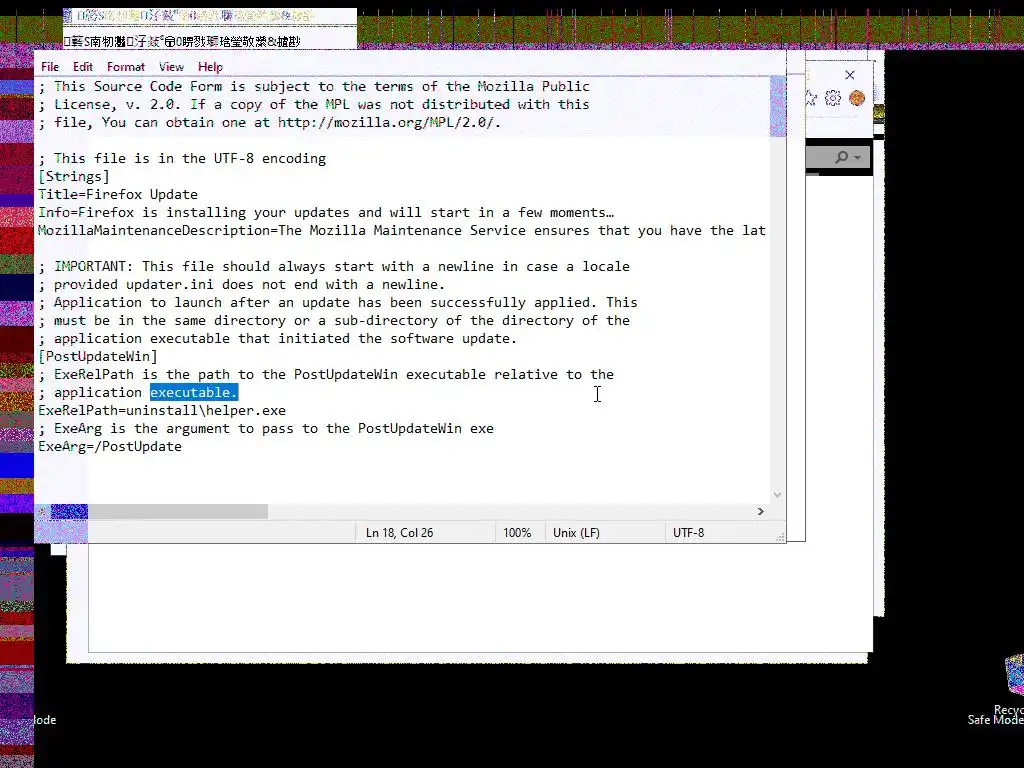1024x768 pixels.
Task: Click the orange smiley feedback icon in browser
Action: pyautogui.click(x=857, y=98)
